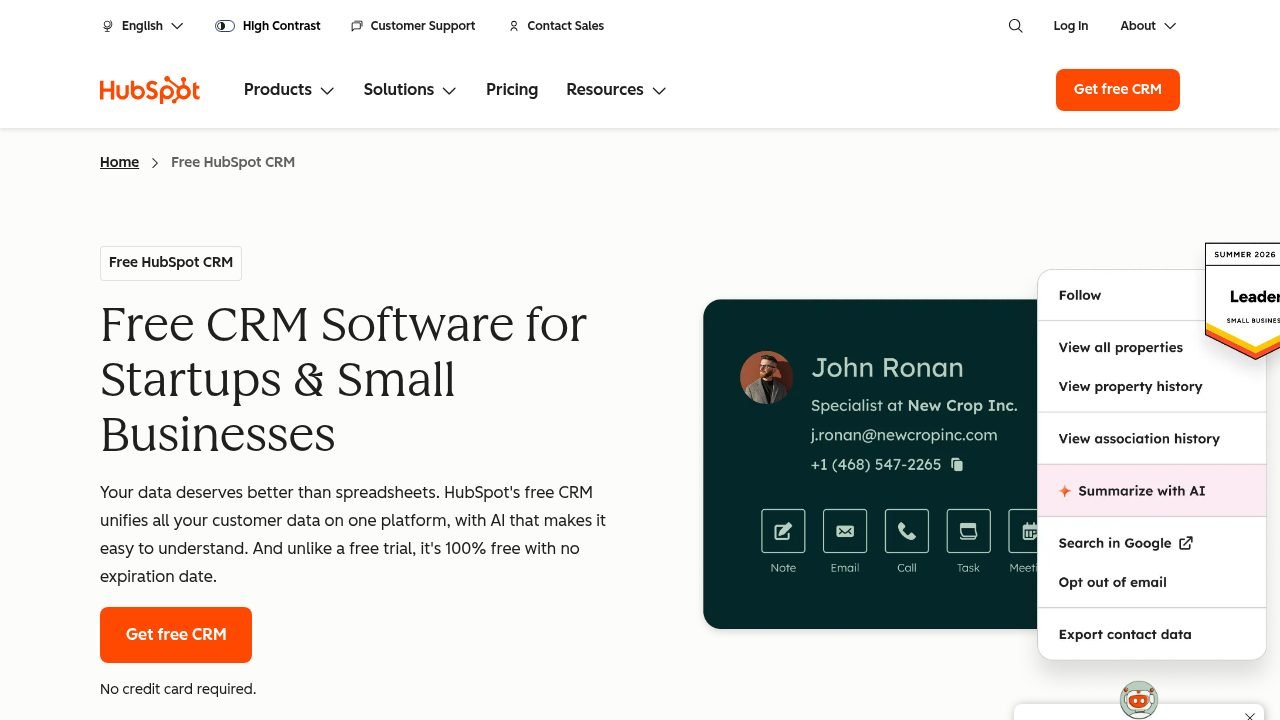Image resolution: width=1280 pixels, height=720 pixels.
Task: Select Opt out of email
Action: tap(1113, 582)
